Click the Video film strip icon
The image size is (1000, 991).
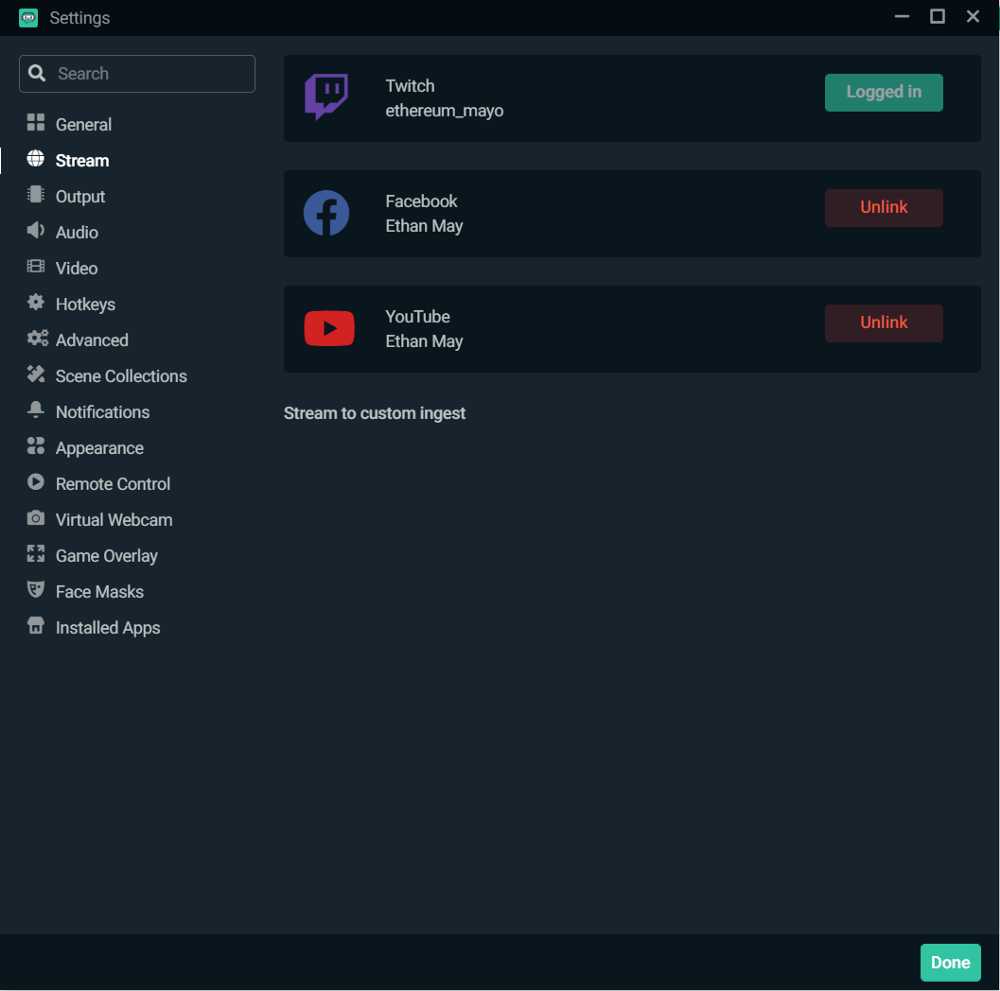click(36, 267)
